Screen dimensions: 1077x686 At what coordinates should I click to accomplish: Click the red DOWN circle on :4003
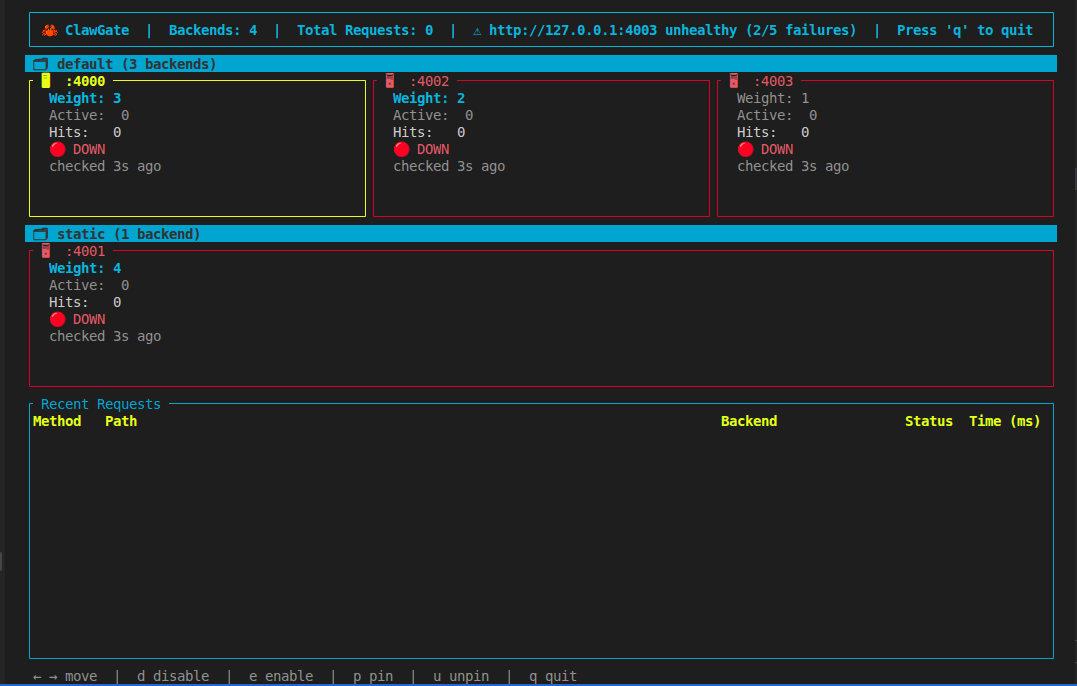point(746,149)
